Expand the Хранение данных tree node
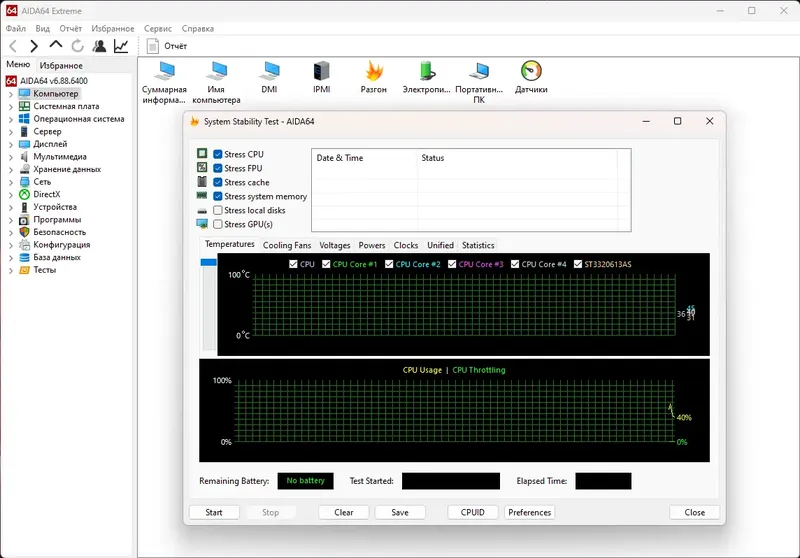The image size is (800, 558). pyautogui.click(x=11, y=169)
